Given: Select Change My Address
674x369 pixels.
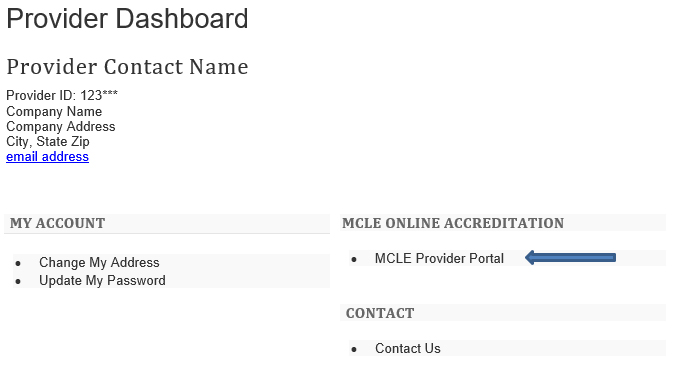Looking at the screenshot, I should (x=99, y=262).
